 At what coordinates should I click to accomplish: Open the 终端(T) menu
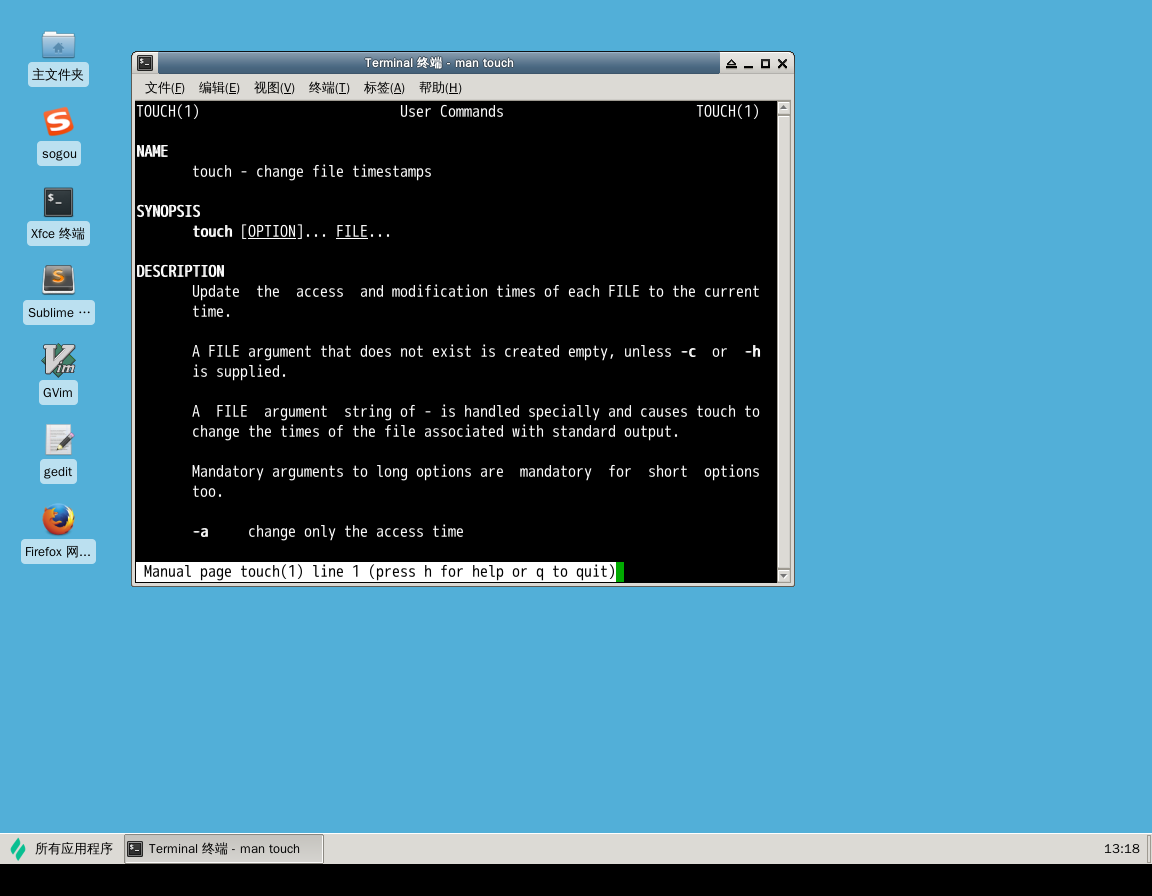(x=329, y=88)
